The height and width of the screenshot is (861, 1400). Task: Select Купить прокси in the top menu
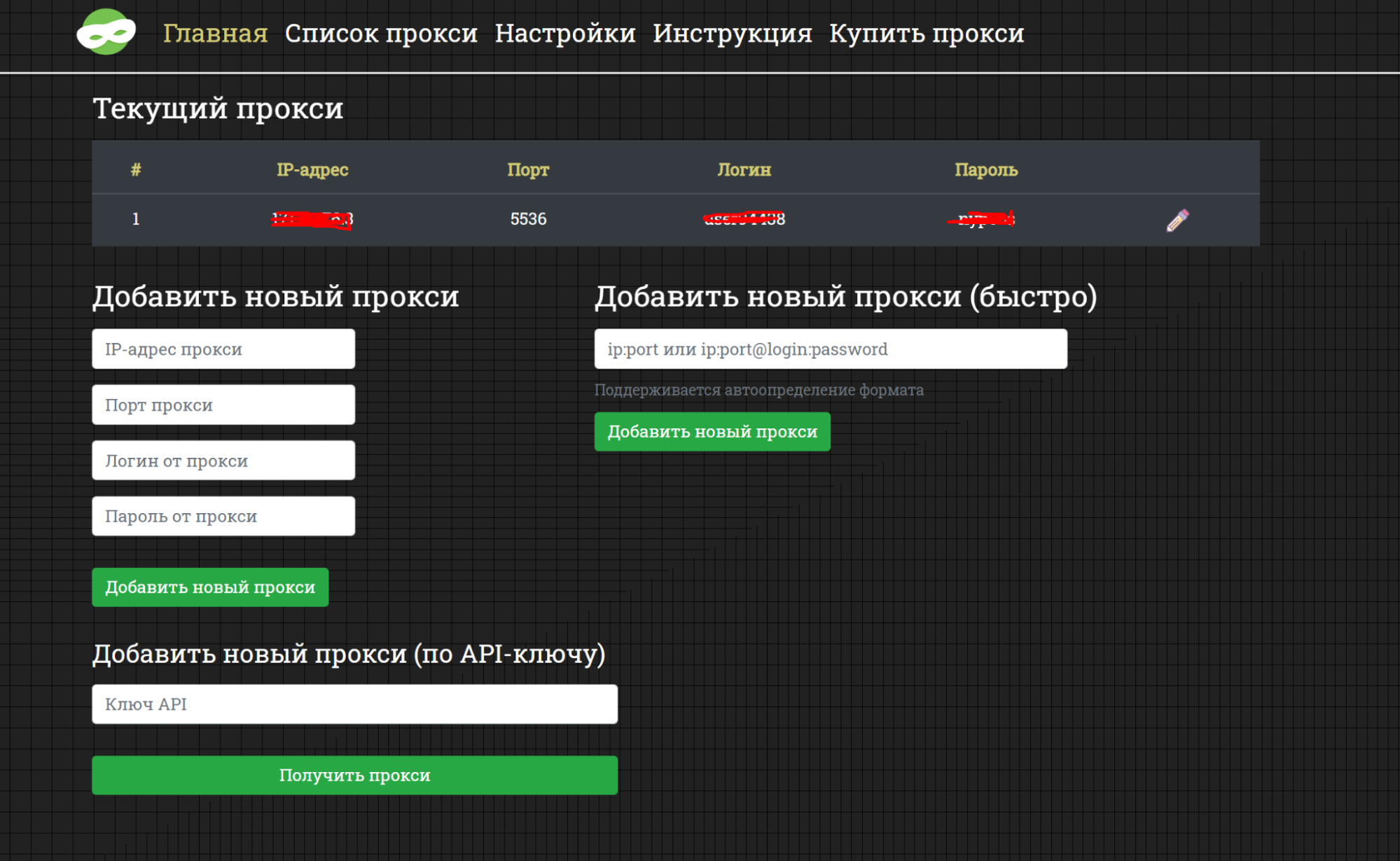(927, 34)
